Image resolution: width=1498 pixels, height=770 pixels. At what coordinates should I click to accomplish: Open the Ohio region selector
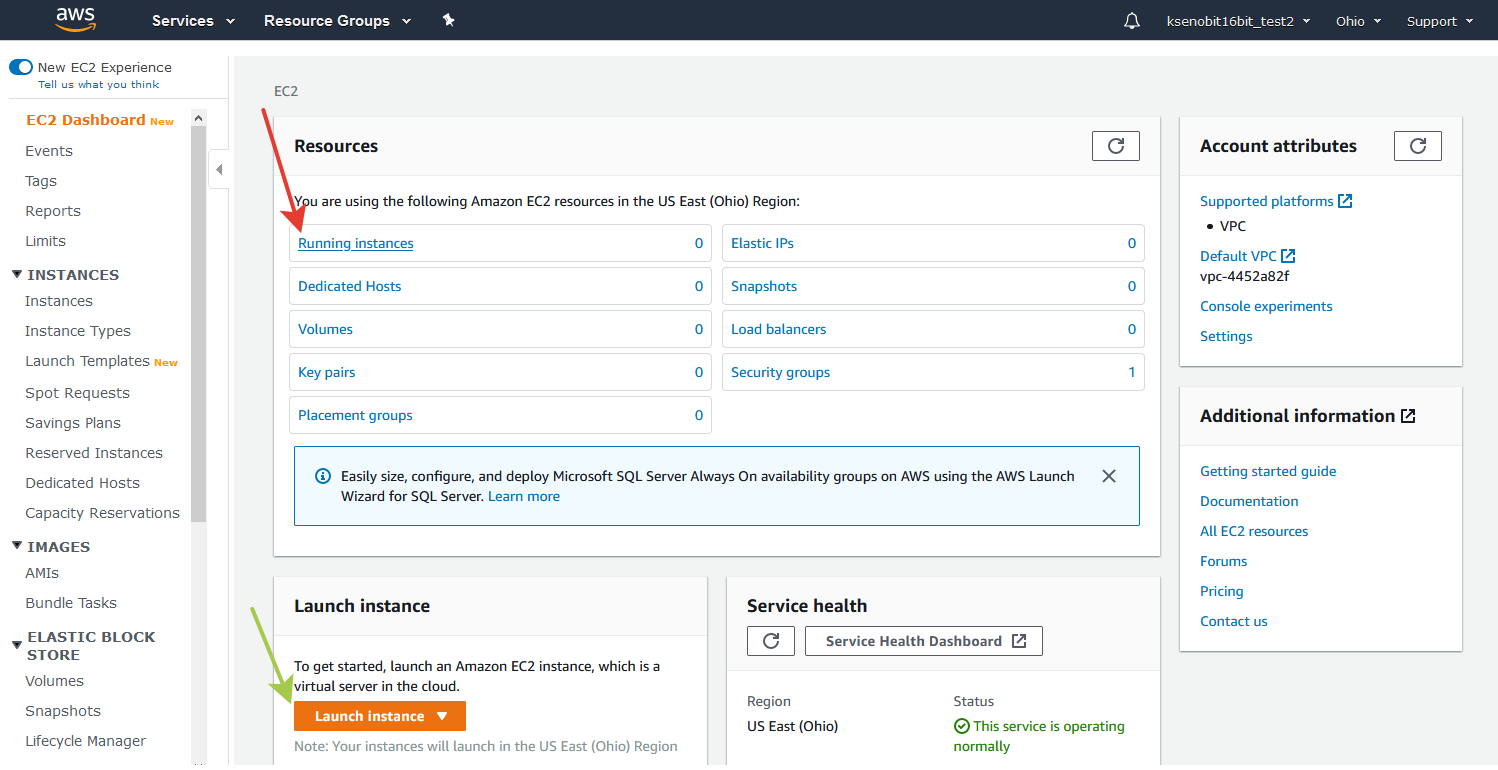point(1357,21)
